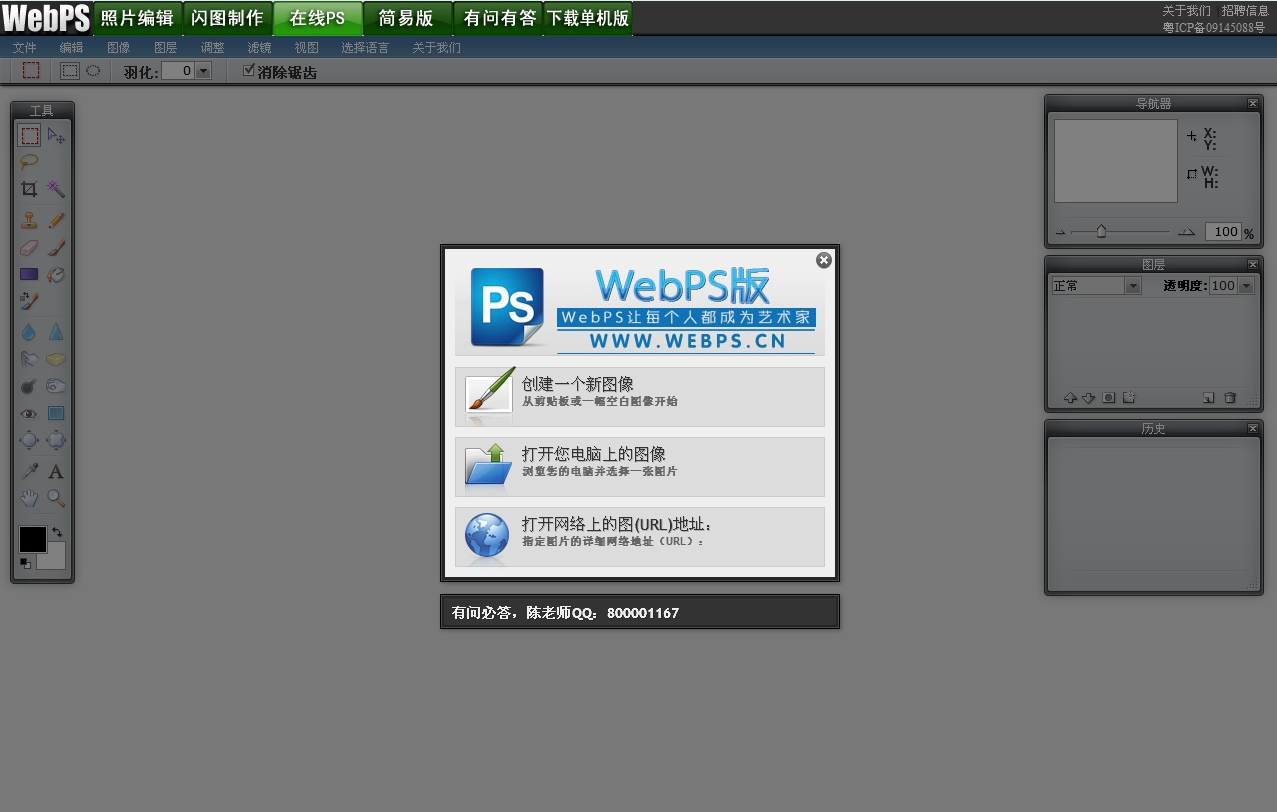Select the Shape drawing tool
Screen dimensions: 1277x812
tap(56, 413)
